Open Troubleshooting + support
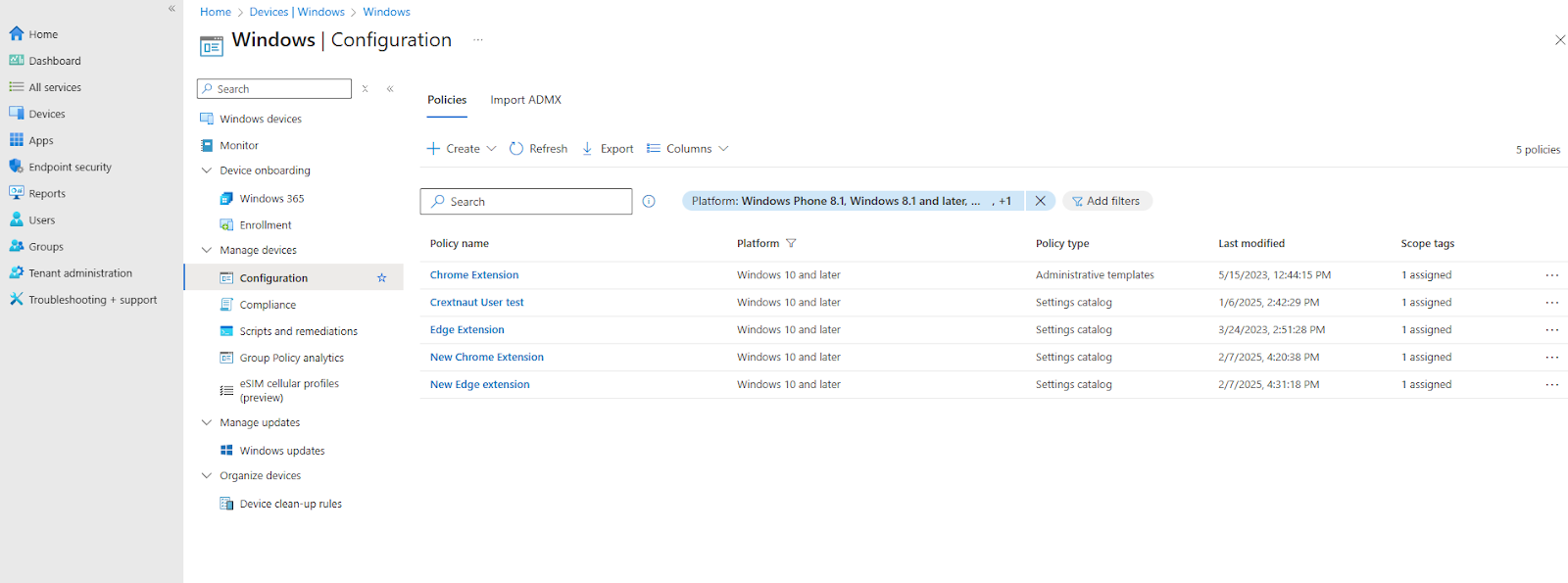The image size is (1568, 583). (x=92, y=299)
